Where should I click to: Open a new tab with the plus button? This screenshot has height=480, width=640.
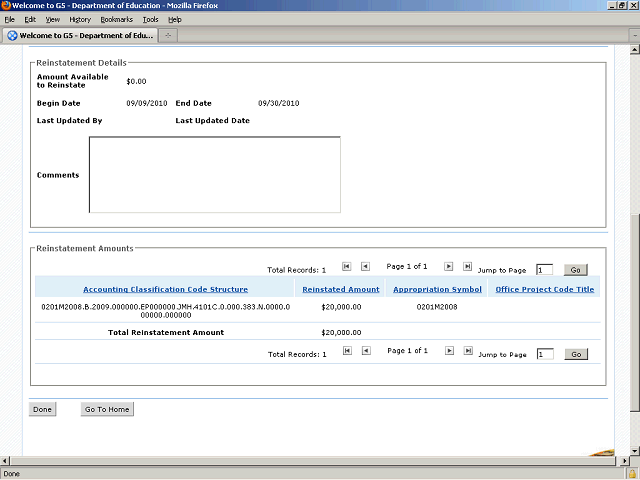click(169, 35)
